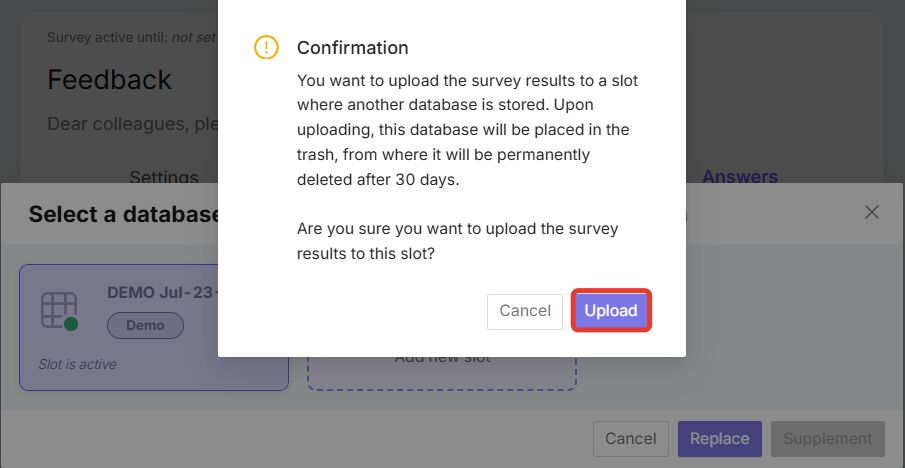Click the 'Select a database' heading

(124, 214)
